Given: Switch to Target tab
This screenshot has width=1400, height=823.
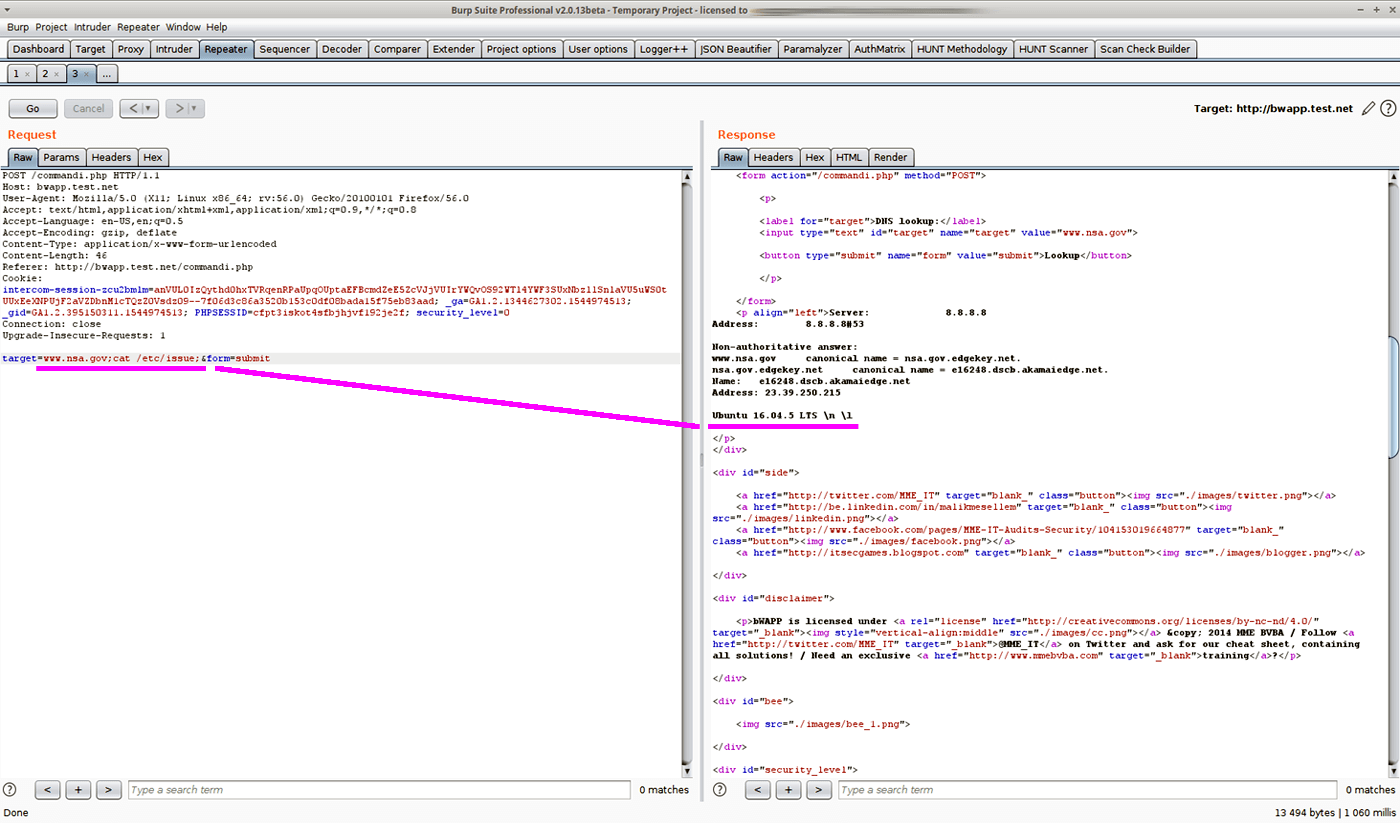Looking at the screenshot, I should 90,49.
